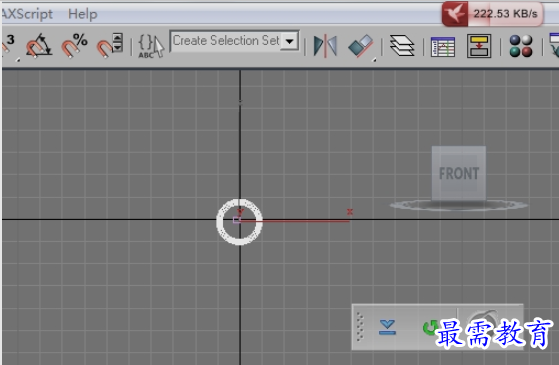The height and width of the screenshot is (365, 559).
Task: Open the Curve Editor
Action: tap(443, 47)
